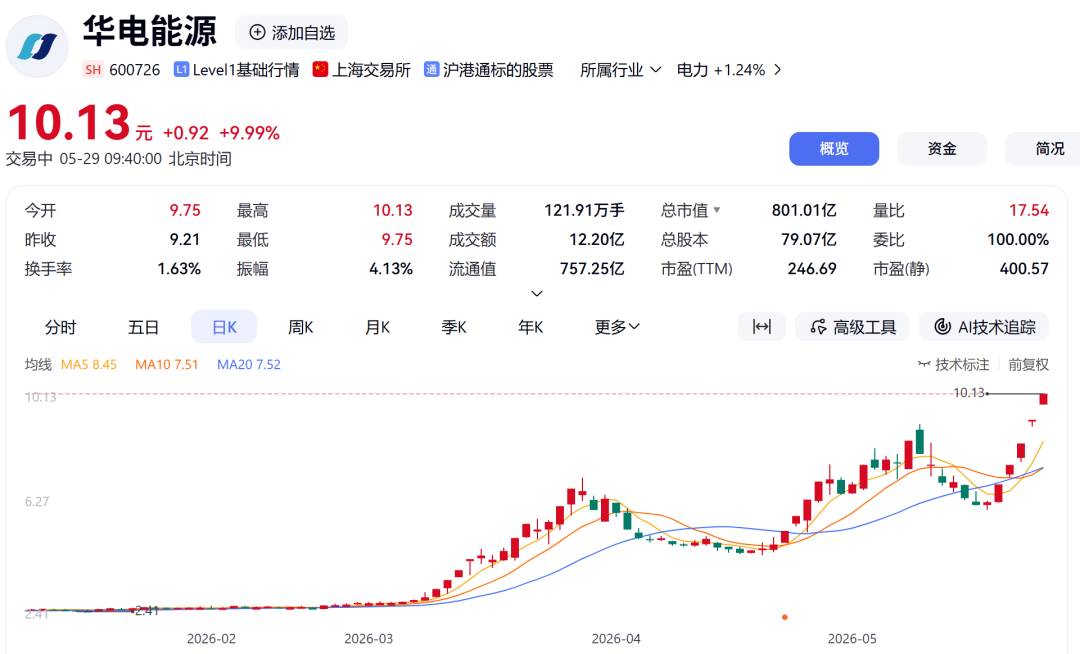Click the China flag 上海交易所 icon
Viewport: 1080px width, 654px height.
(320, 70)
